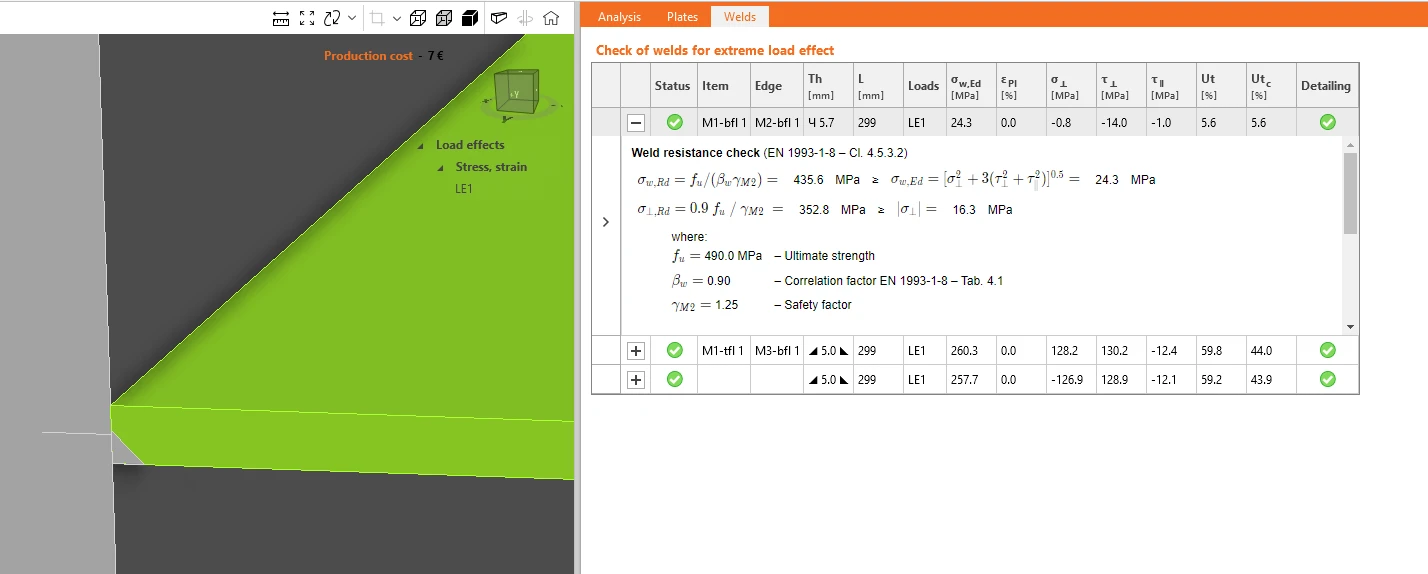Click the perspective plate view icon

point(499,17)
